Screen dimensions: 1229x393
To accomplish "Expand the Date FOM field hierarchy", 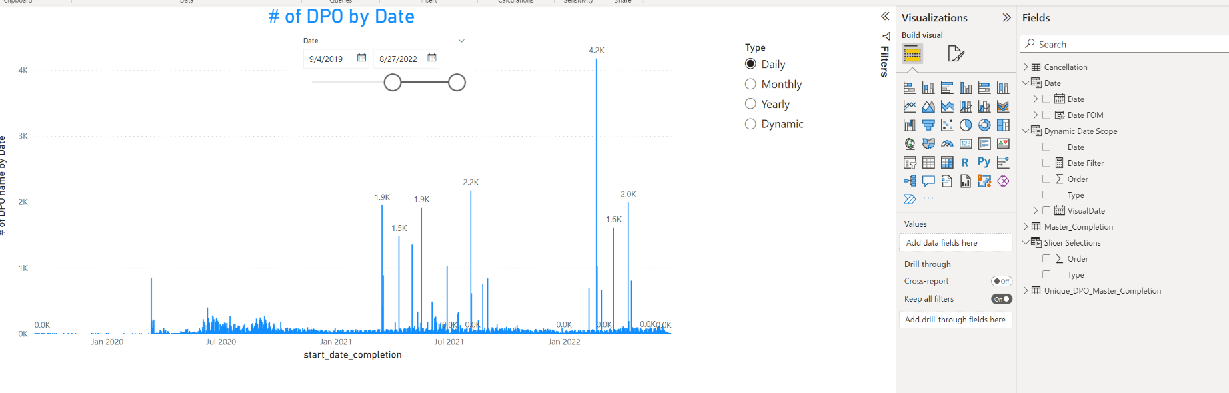I will click(x=1035, y=115).
